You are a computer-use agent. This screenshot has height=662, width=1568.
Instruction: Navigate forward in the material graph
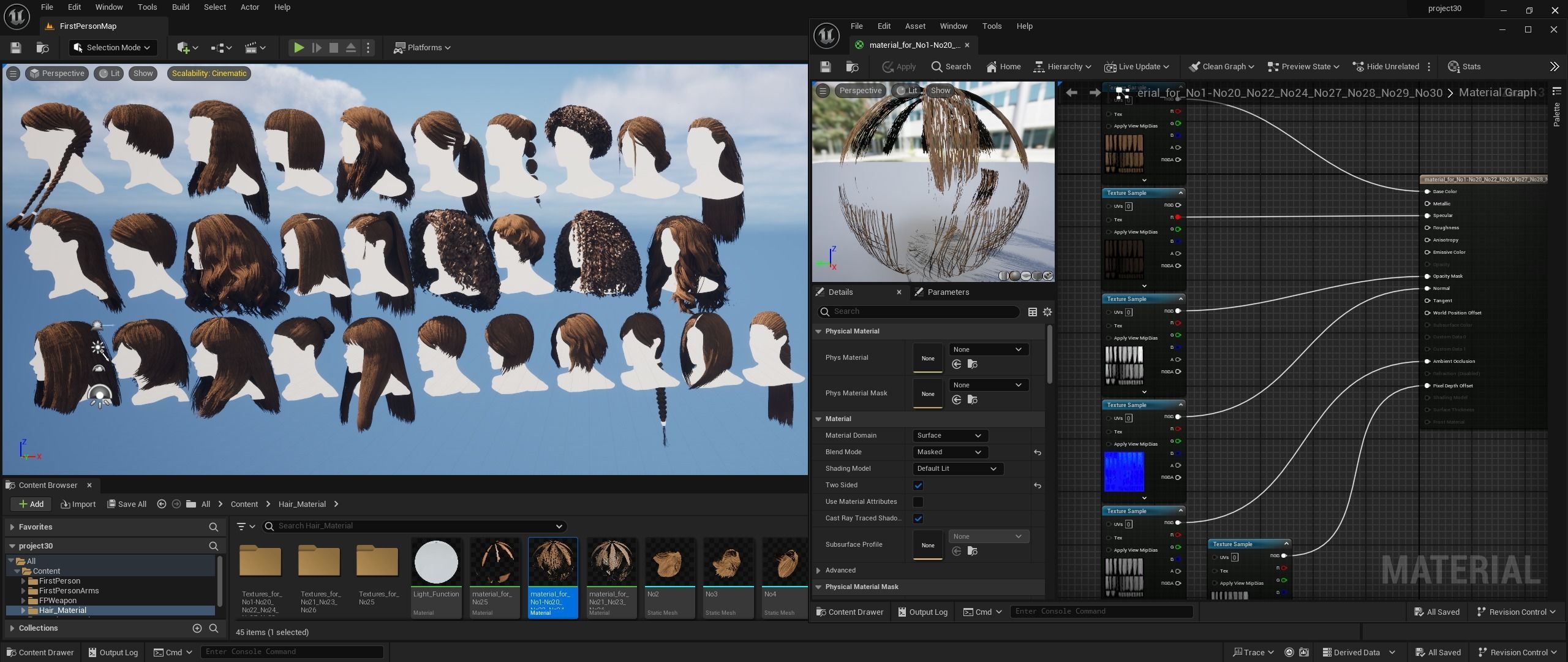[x=1095, y=93]
